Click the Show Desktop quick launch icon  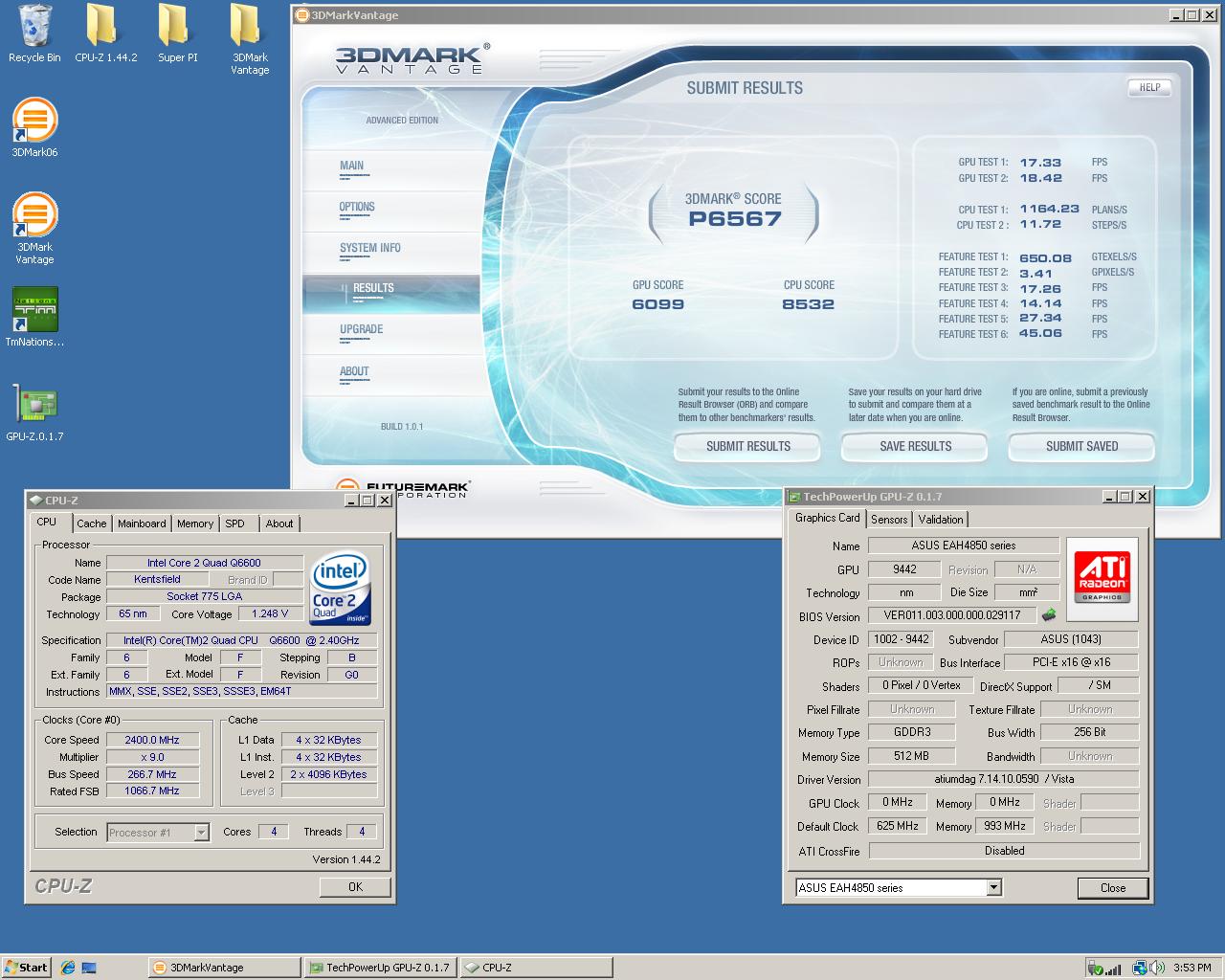[x=89, y=968]
